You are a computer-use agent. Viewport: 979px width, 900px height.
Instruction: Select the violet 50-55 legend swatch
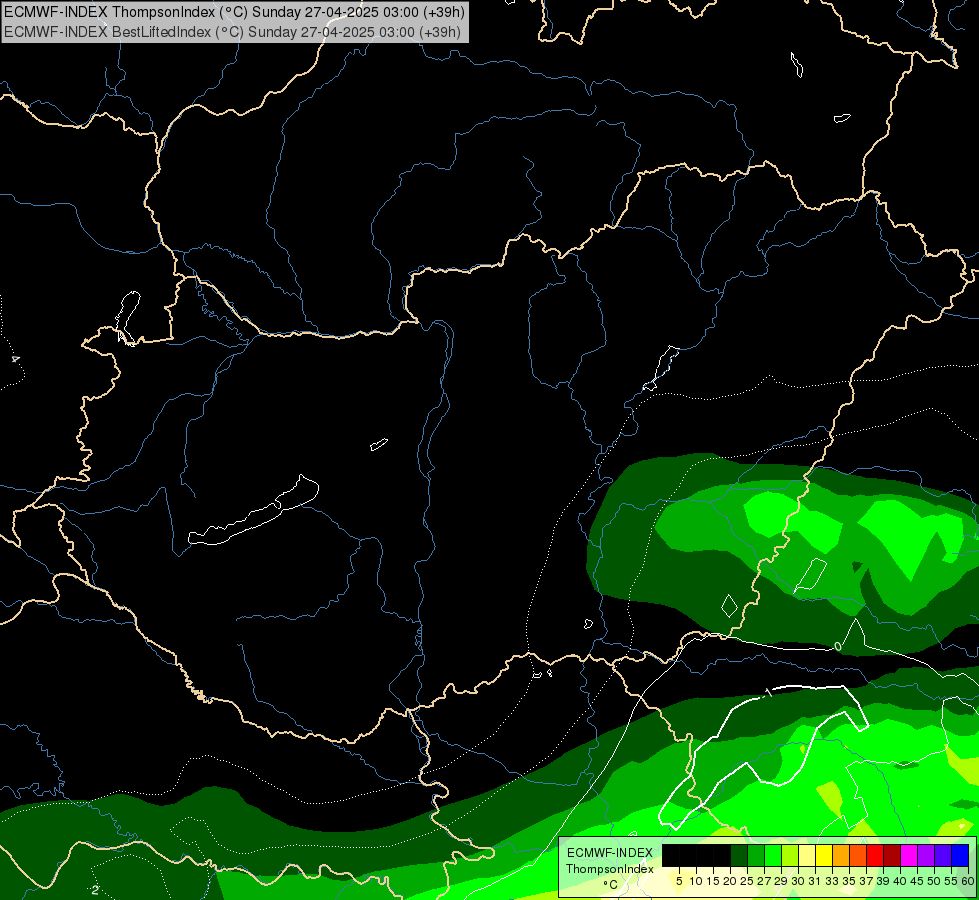[x=943, y=856]
